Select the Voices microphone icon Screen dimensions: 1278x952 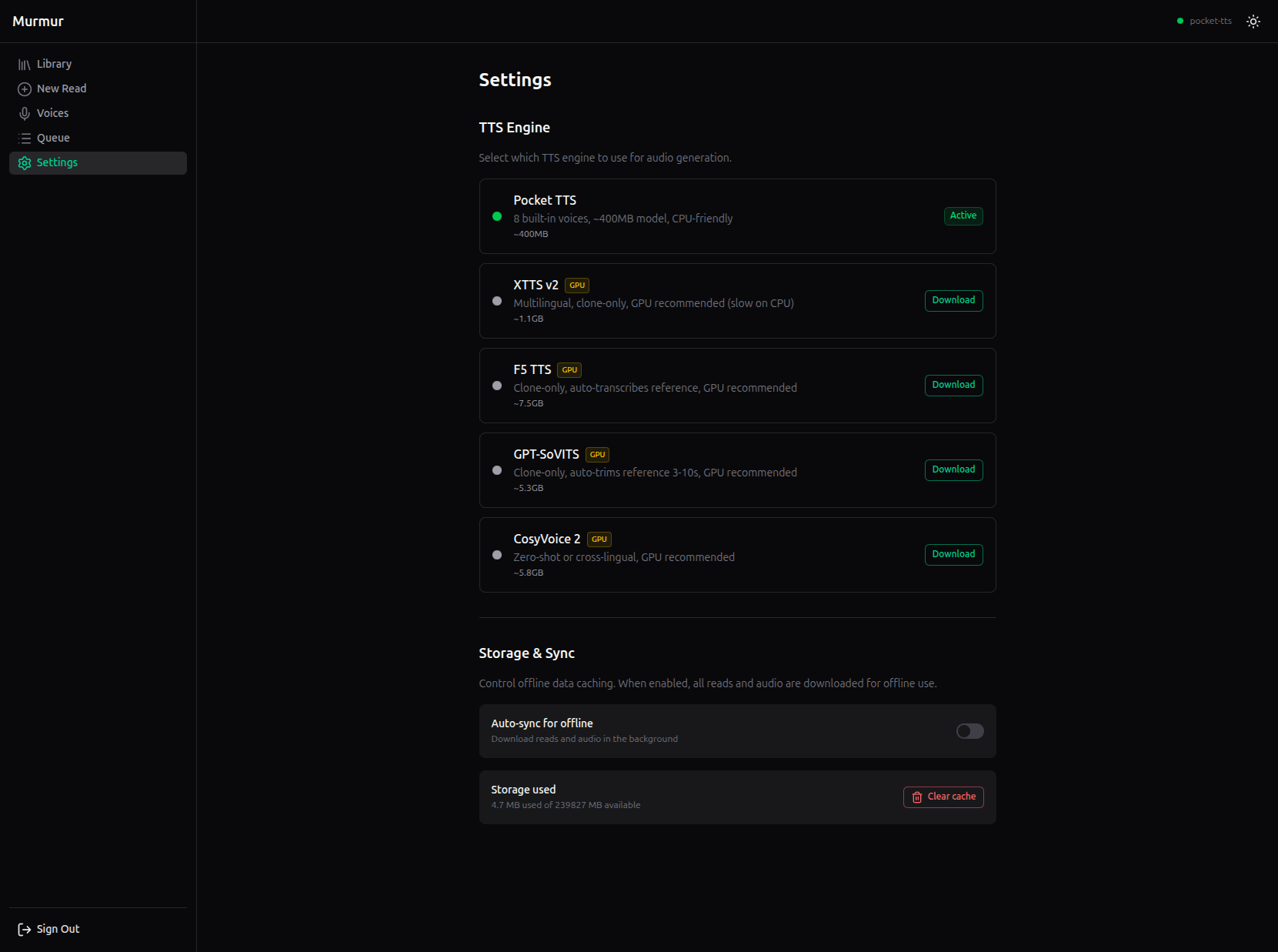pyautogui.click(x=24, y=113)
